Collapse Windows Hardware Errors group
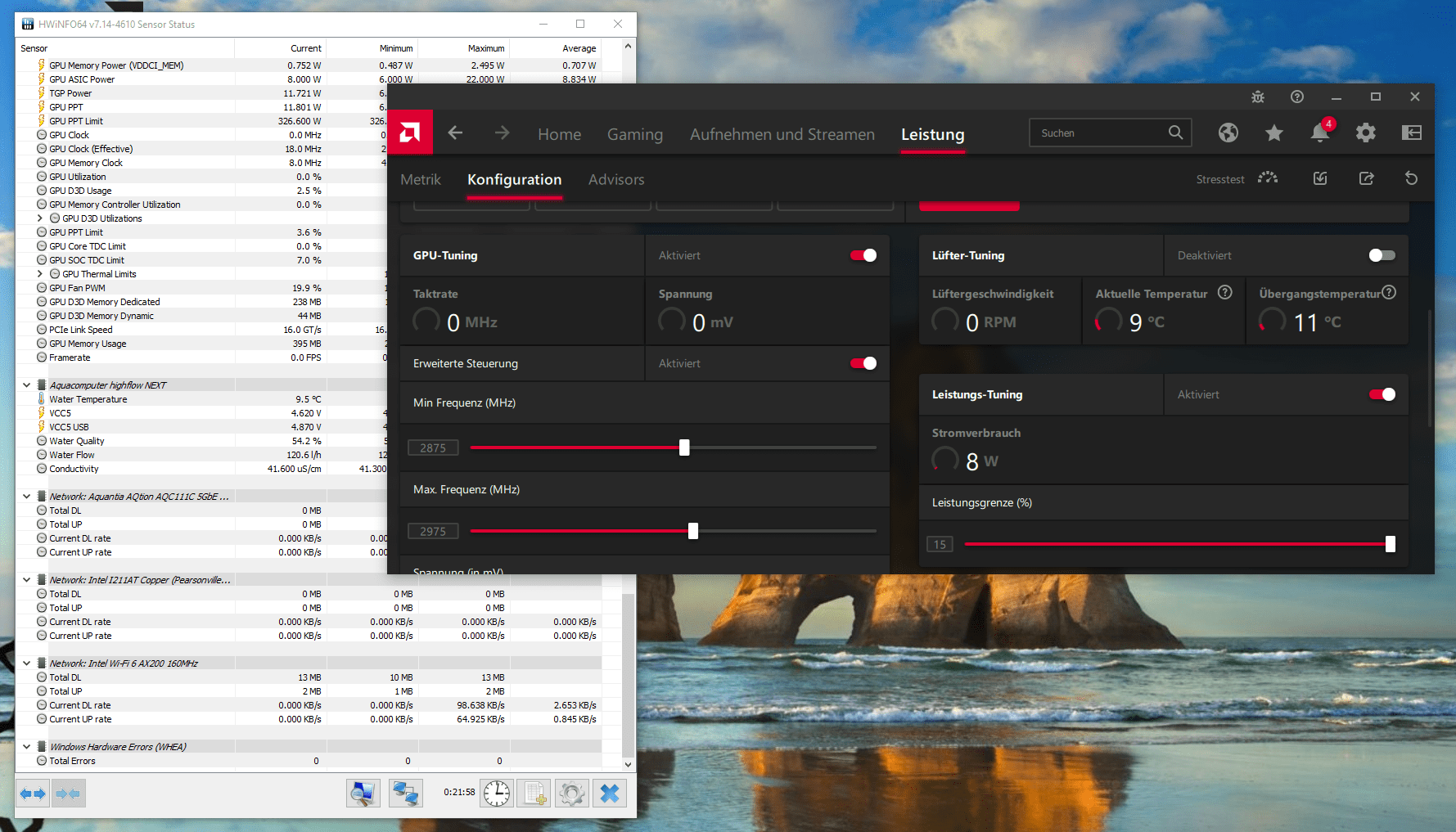The height and width of the screenshot is (832, 1456). coord(26,747)
